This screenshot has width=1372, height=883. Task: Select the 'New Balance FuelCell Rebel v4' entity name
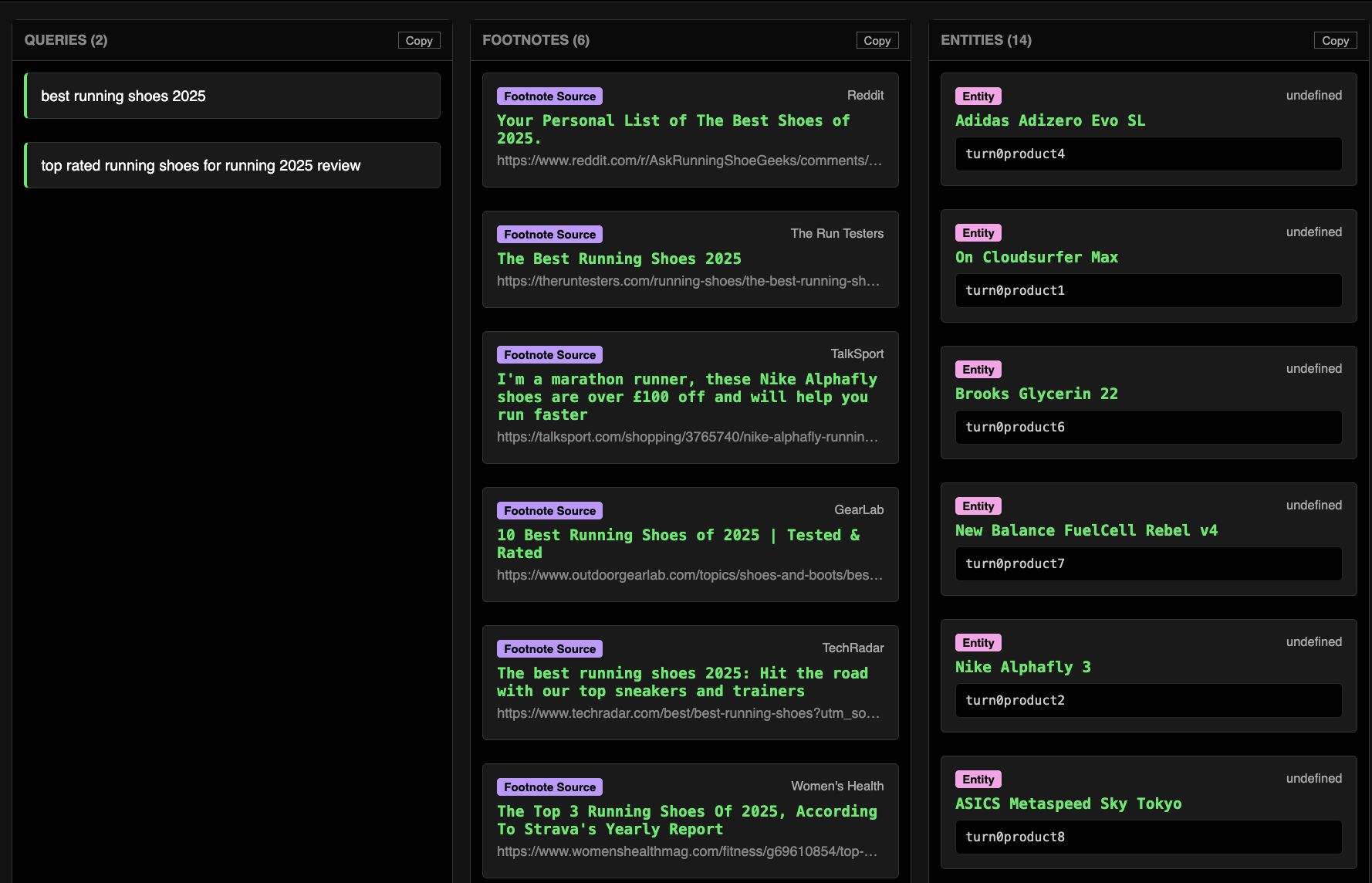[x=1086, y=530]
